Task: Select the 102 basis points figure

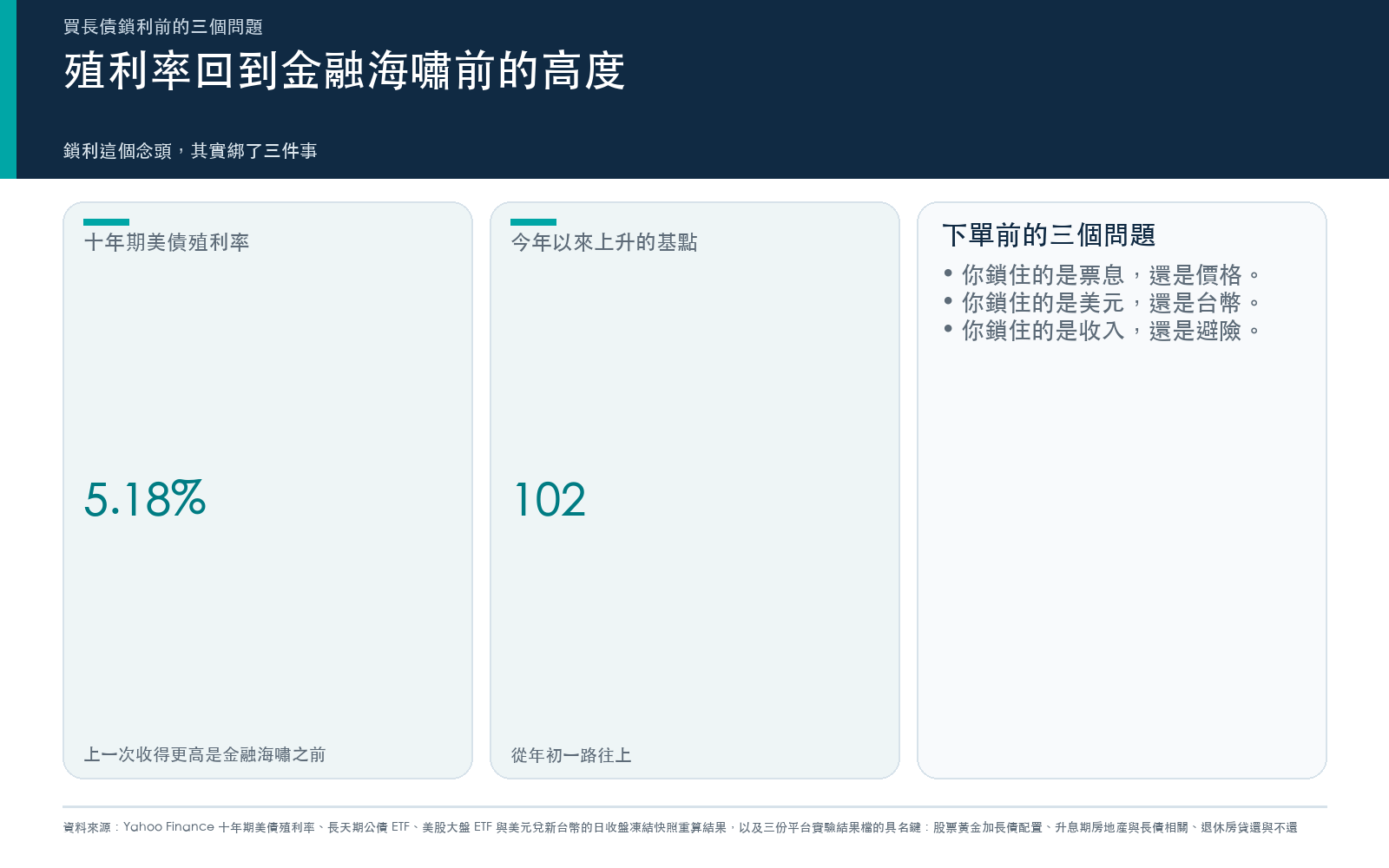Action: pyautogui.click(x=550, y=499)
